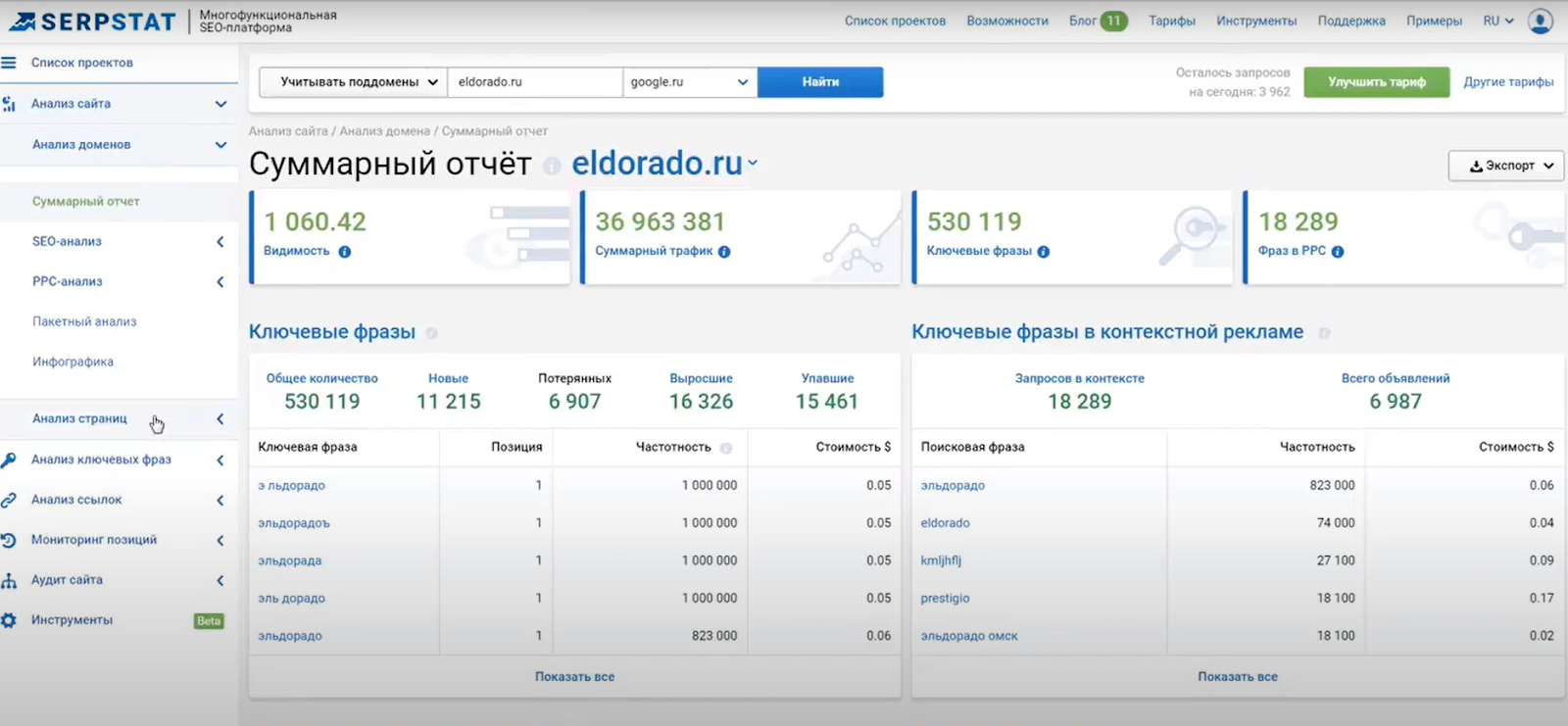Click info icon next to Фраз в PPC
Viewport: 1568px width, 726px height.
[1338, 252]
